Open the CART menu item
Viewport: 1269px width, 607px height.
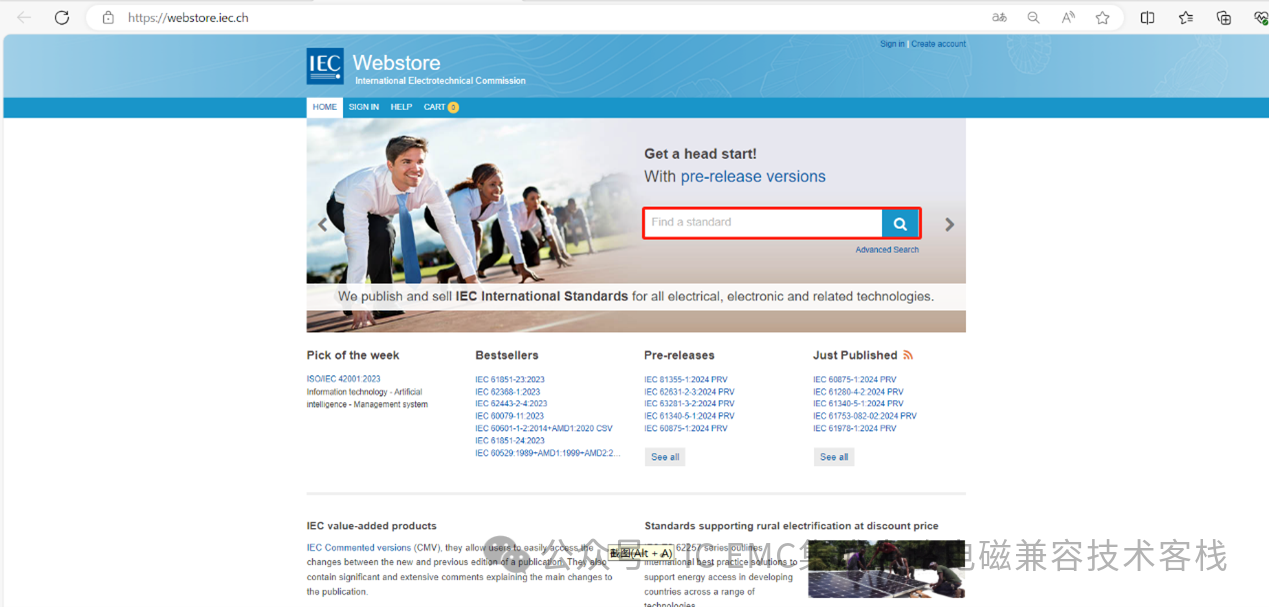(x=434, y=107)
